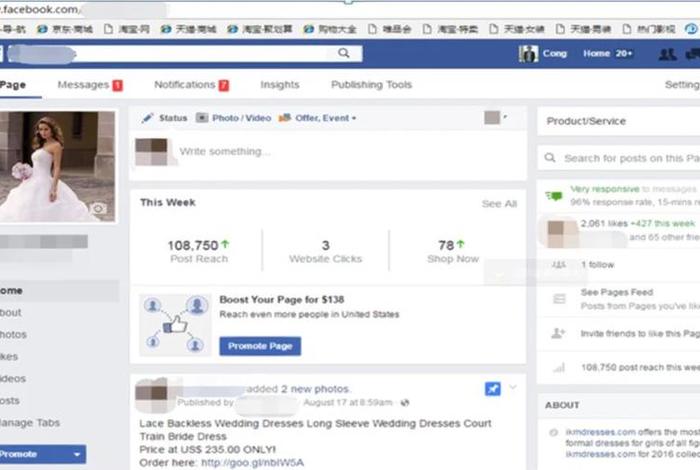Click the Offer, Event icon
Screen dimensions: 700x470
tap(285, 118)
